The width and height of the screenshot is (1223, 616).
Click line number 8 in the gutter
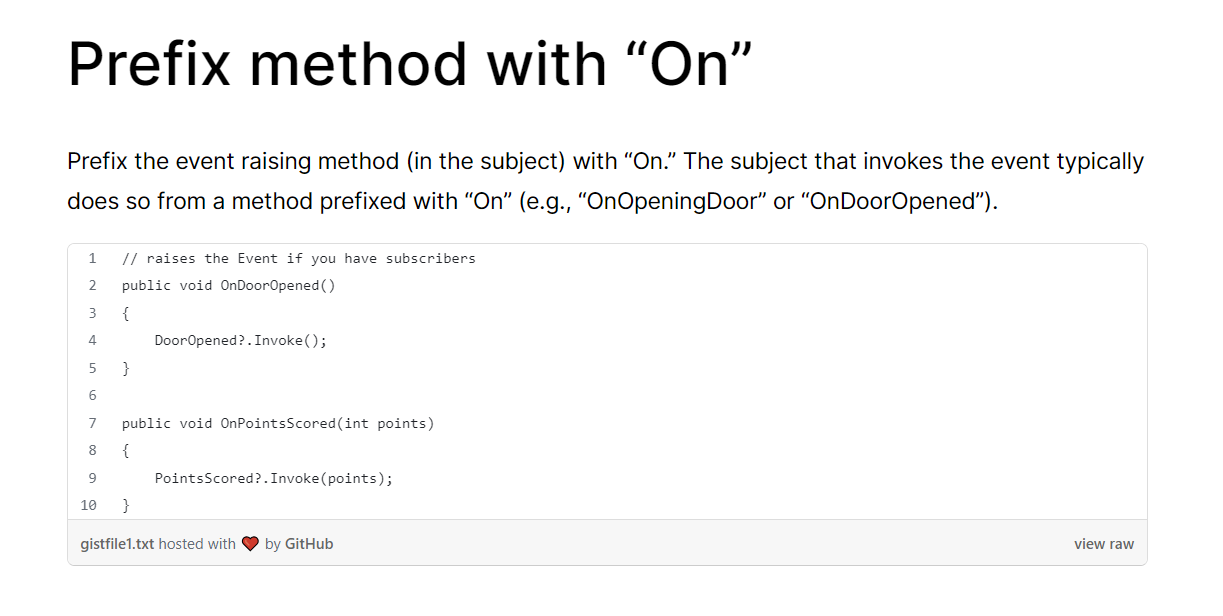click(x=92, y=450)
